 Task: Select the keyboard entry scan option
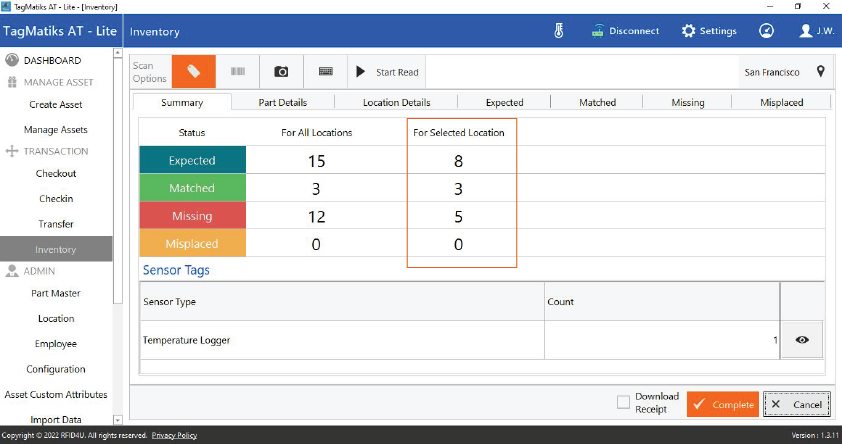tap(326, 72)
